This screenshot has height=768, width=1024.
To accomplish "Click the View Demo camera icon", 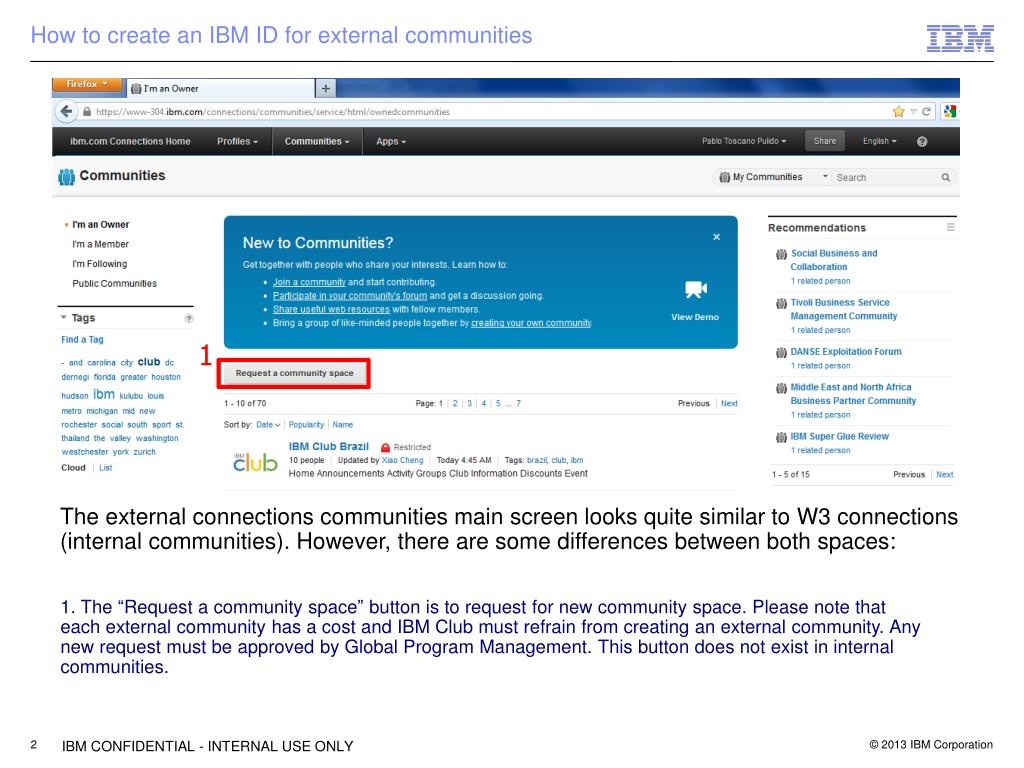I will point(696,289).
